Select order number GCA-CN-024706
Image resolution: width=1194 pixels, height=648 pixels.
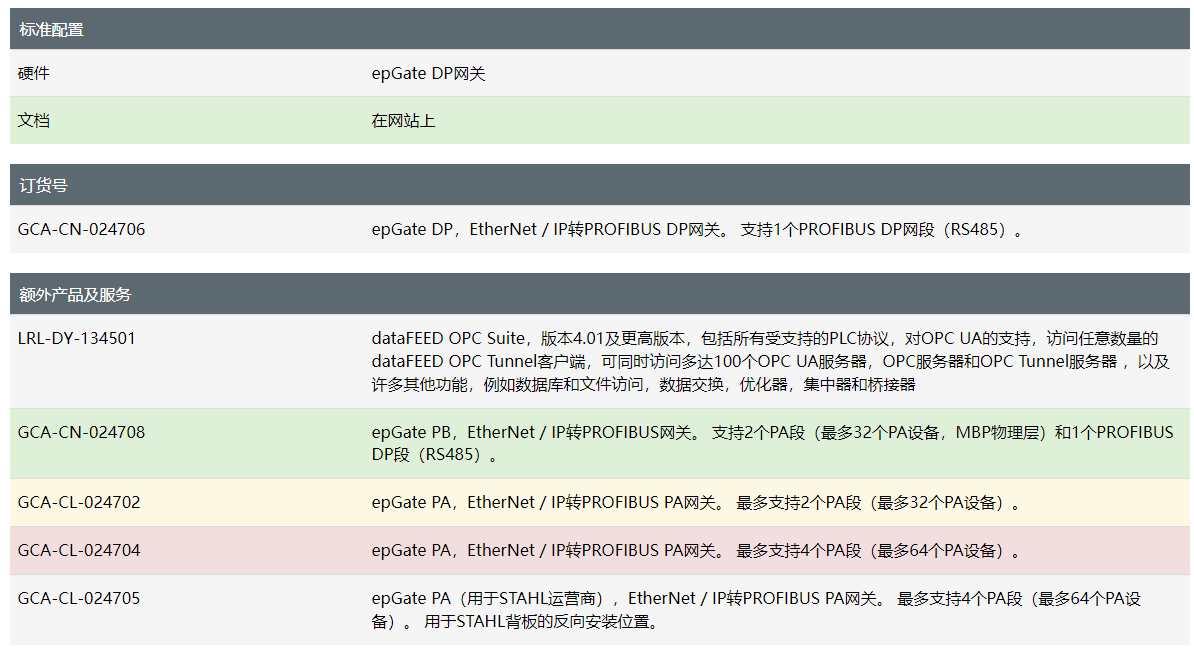(81, 229)
